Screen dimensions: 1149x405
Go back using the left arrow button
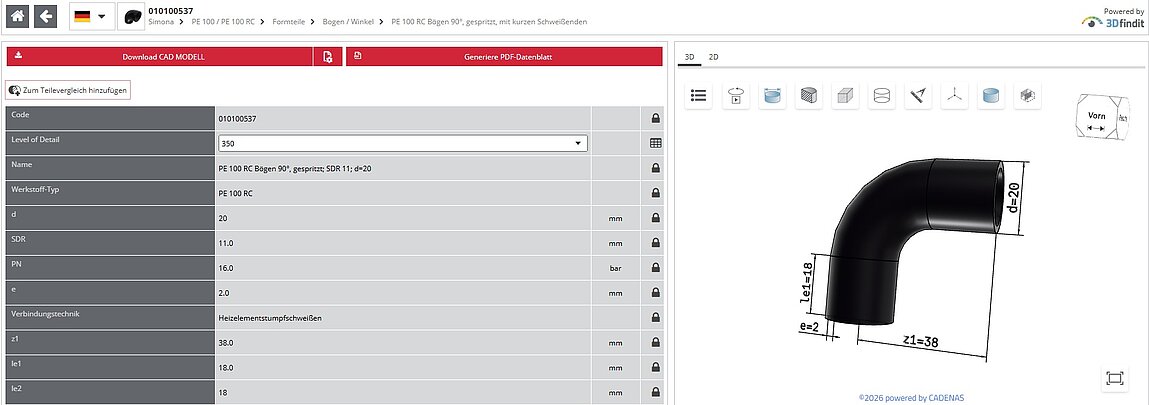[x=46, y=16]
